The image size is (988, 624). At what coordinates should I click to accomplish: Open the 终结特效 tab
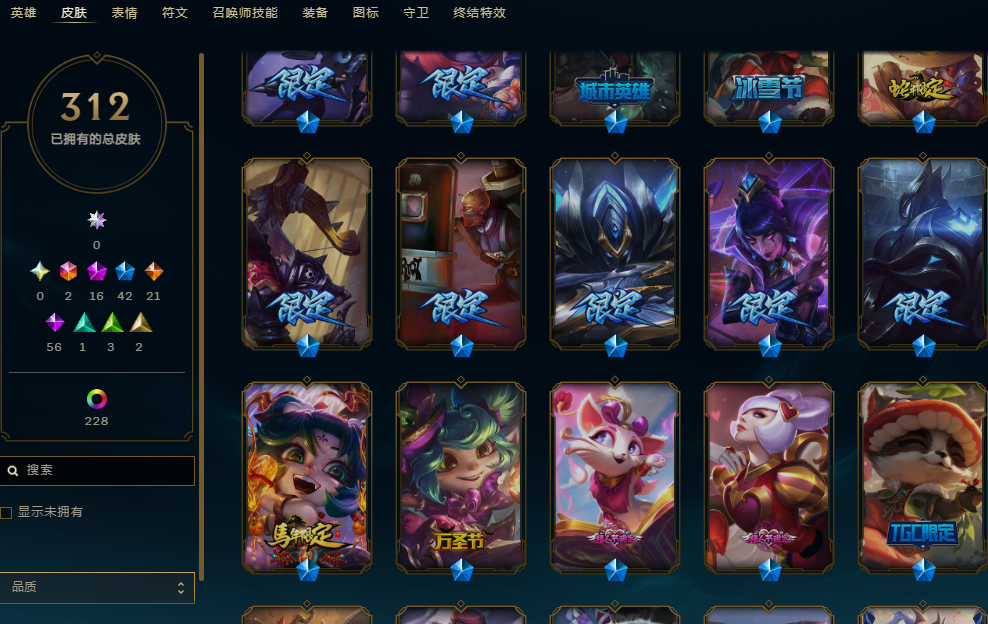coord(480,13)
